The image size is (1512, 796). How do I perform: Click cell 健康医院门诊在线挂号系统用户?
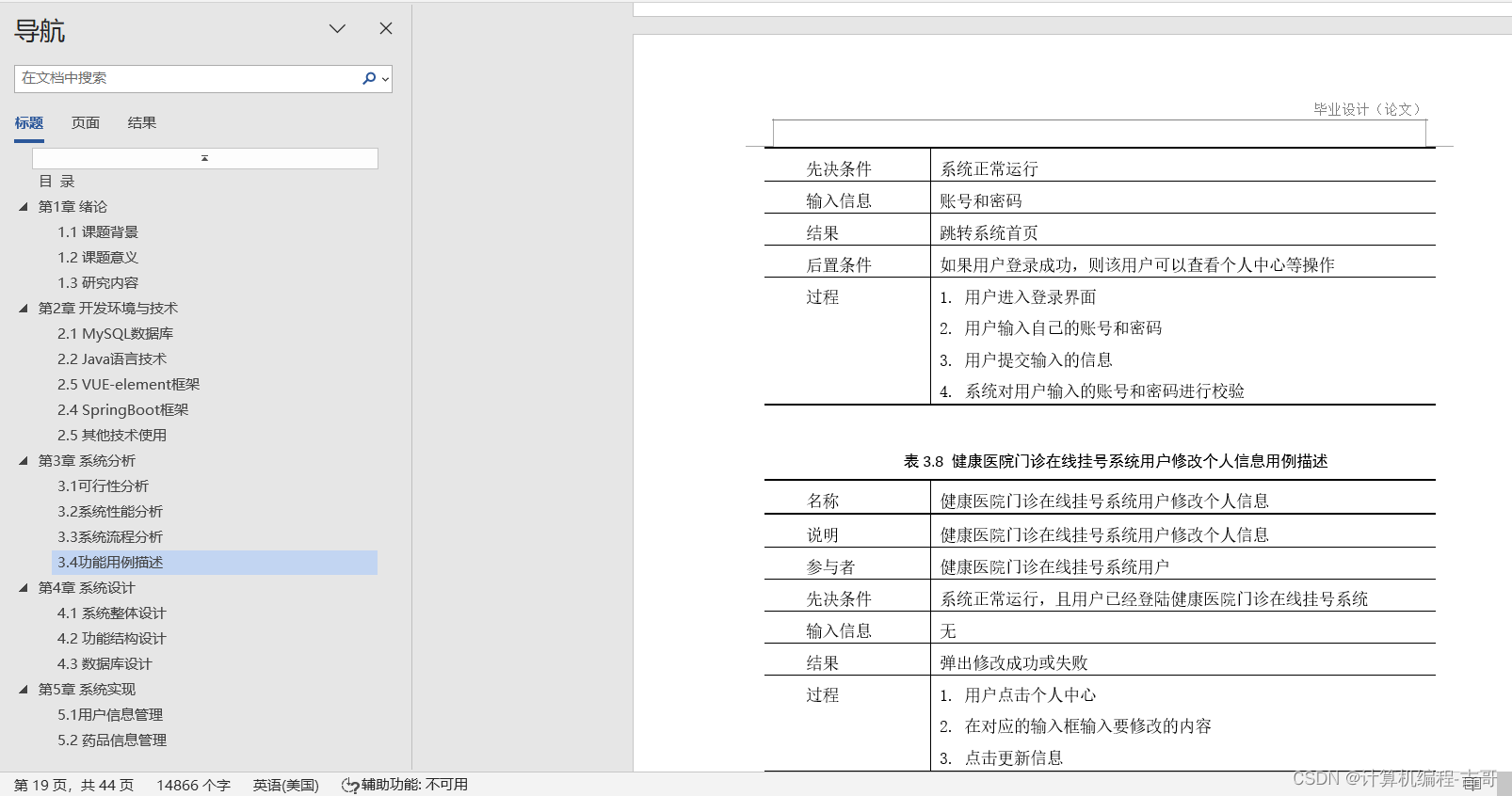pyautogui.click(x=1055, y=567)
